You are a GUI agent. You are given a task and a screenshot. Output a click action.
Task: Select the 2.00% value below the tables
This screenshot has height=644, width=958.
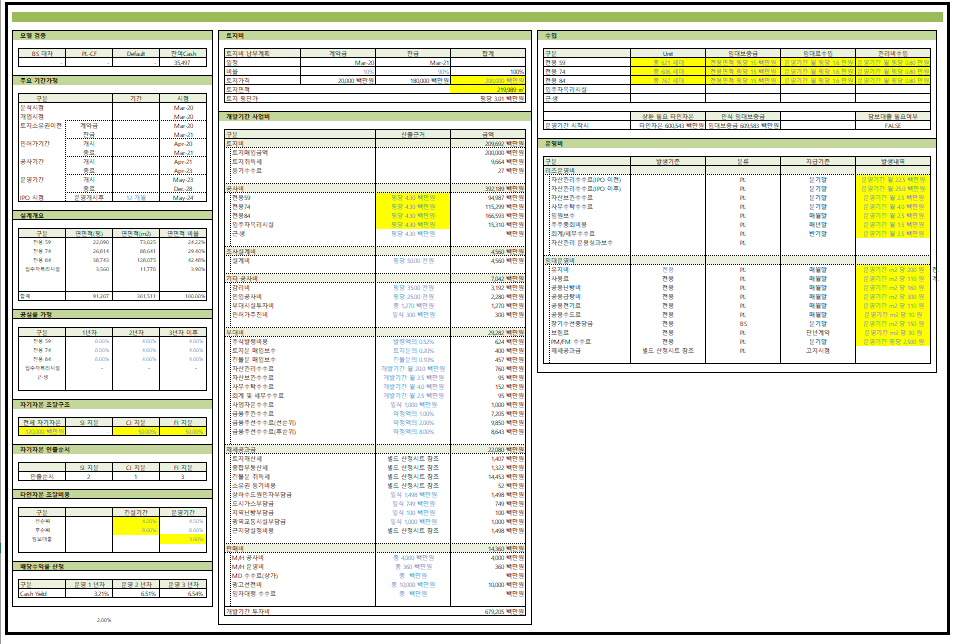[x=104, y=620]
